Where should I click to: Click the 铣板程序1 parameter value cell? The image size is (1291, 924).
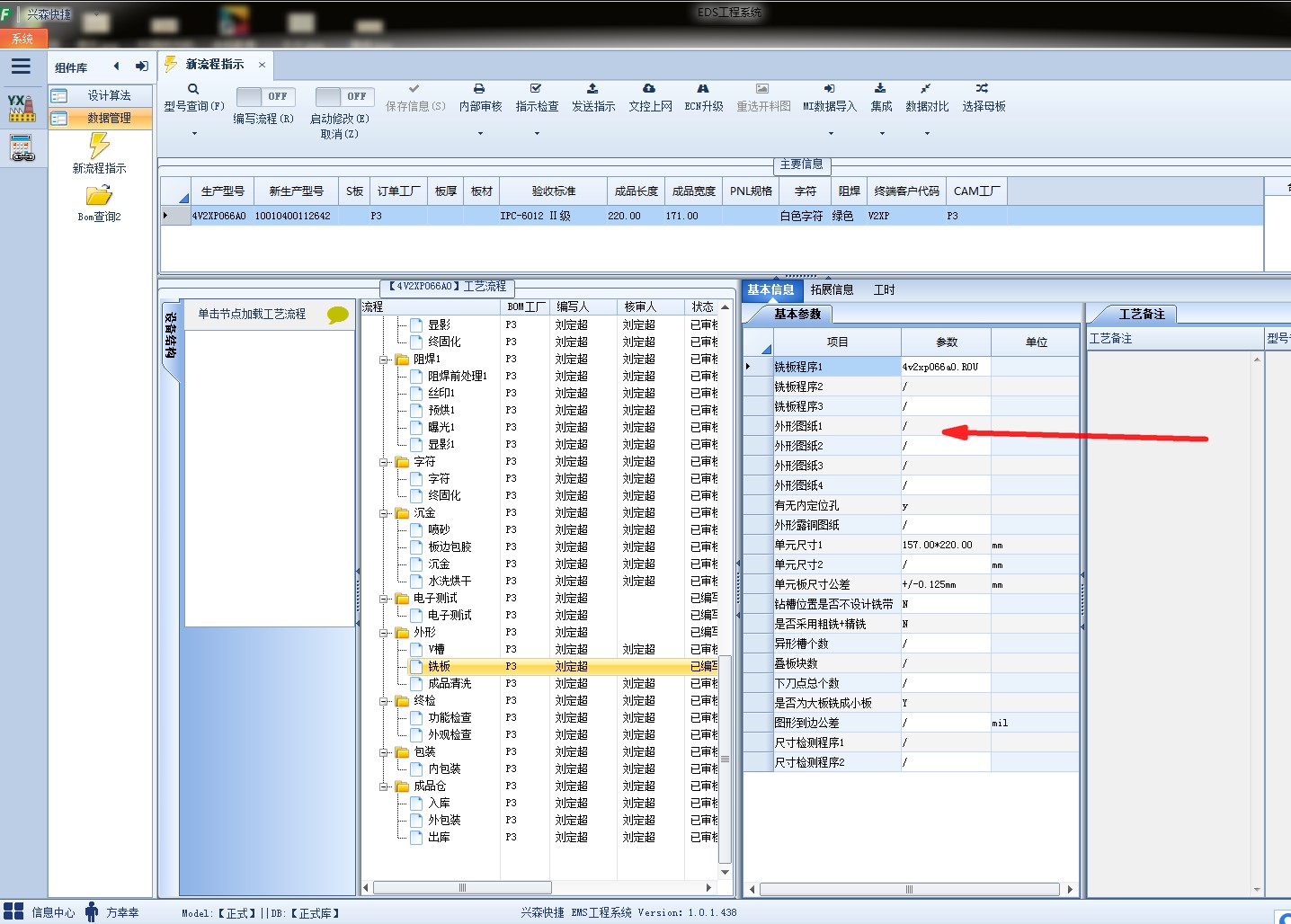tap(946, 367)
